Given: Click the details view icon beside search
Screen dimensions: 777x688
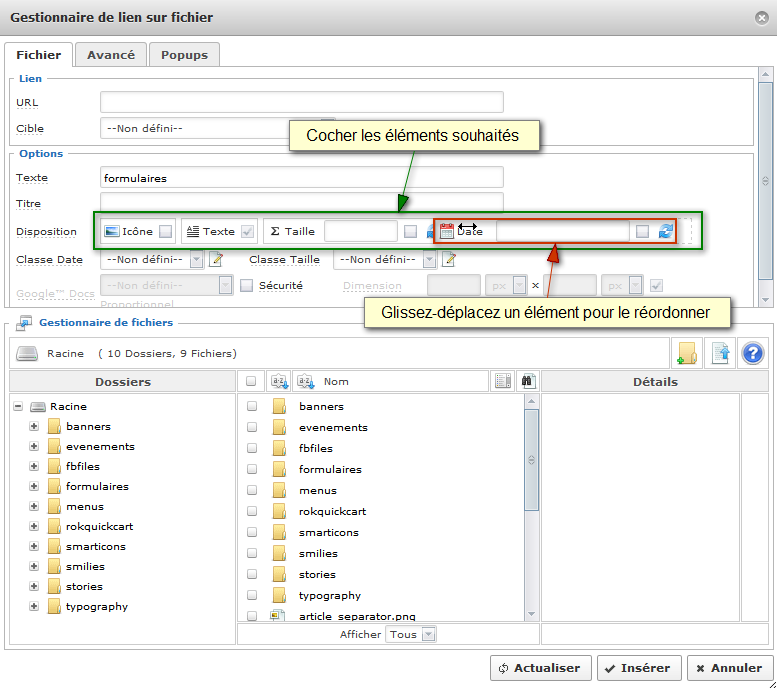Looking at the screenshot, I should 503,381.
